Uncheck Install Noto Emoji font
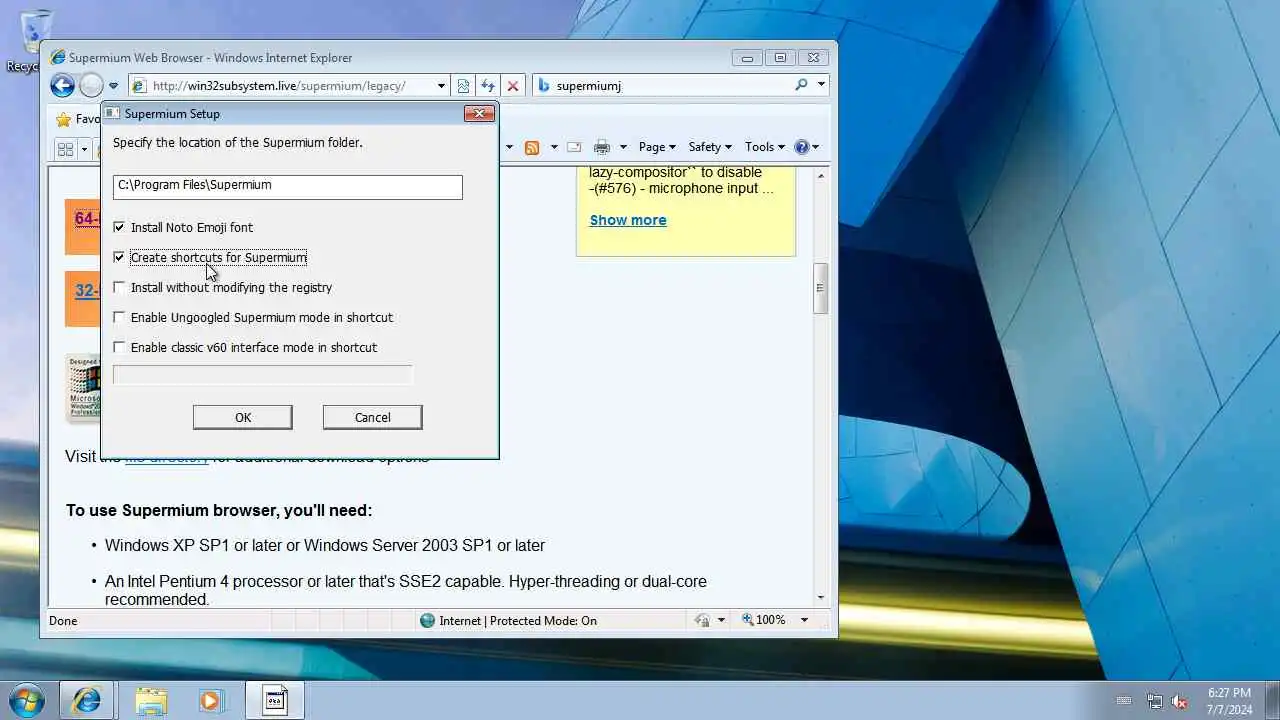 pos(119,228)
